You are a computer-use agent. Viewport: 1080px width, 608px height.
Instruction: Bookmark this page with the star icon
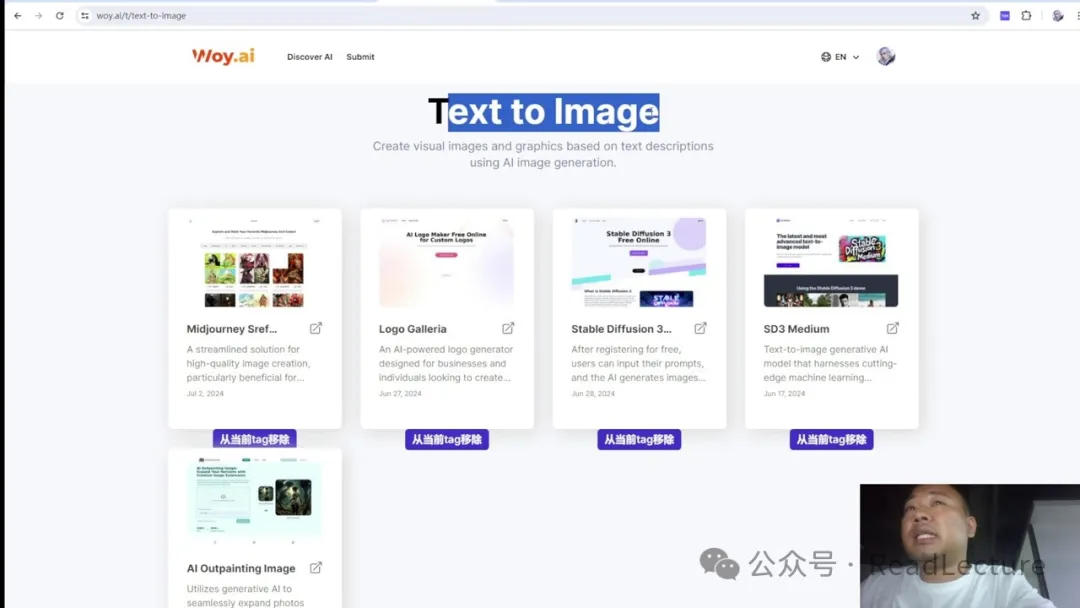point(975,15)
